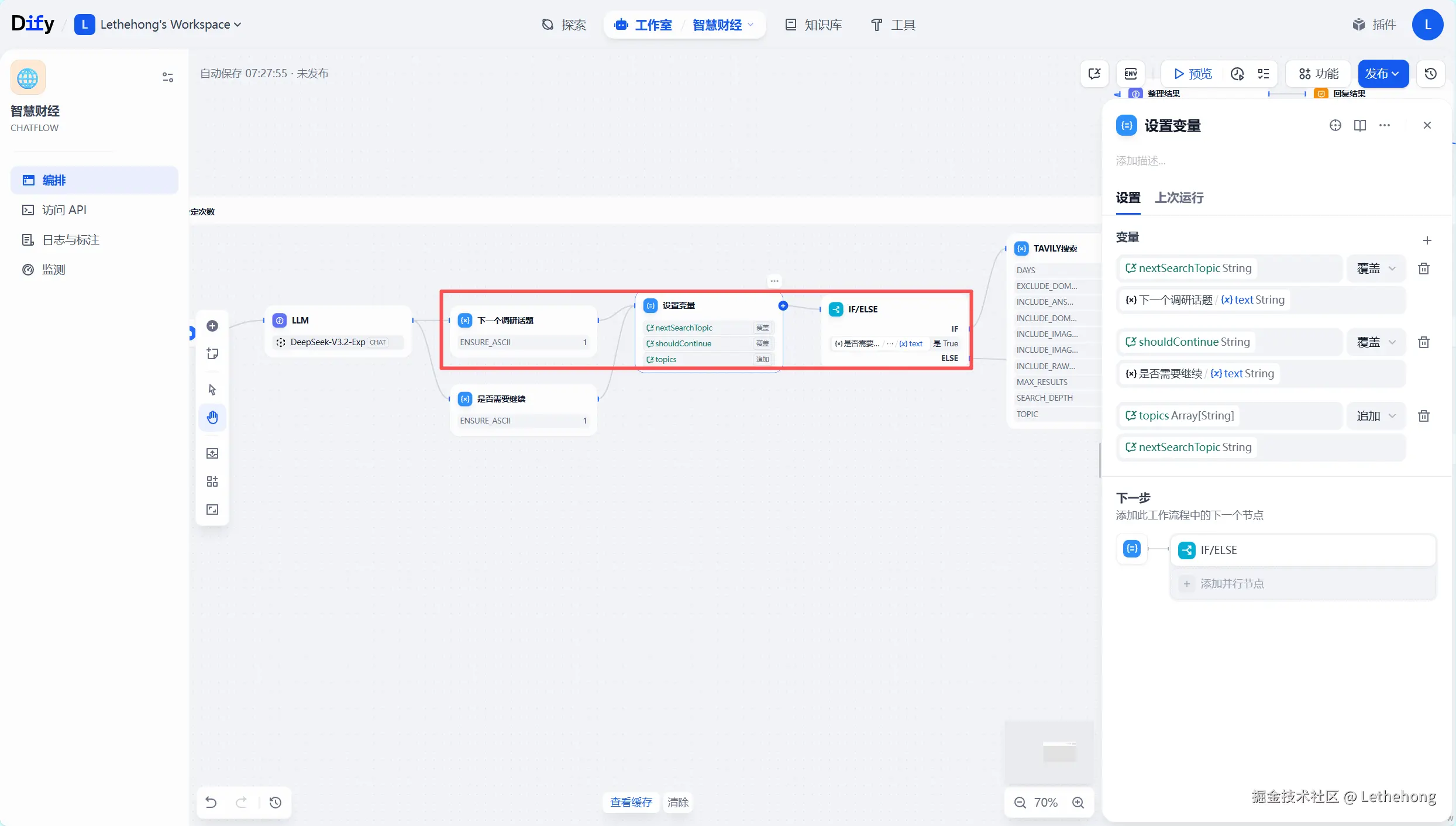Open the checklist icon in toolbar
The image size is (1456, 826).
point(1264,74)
